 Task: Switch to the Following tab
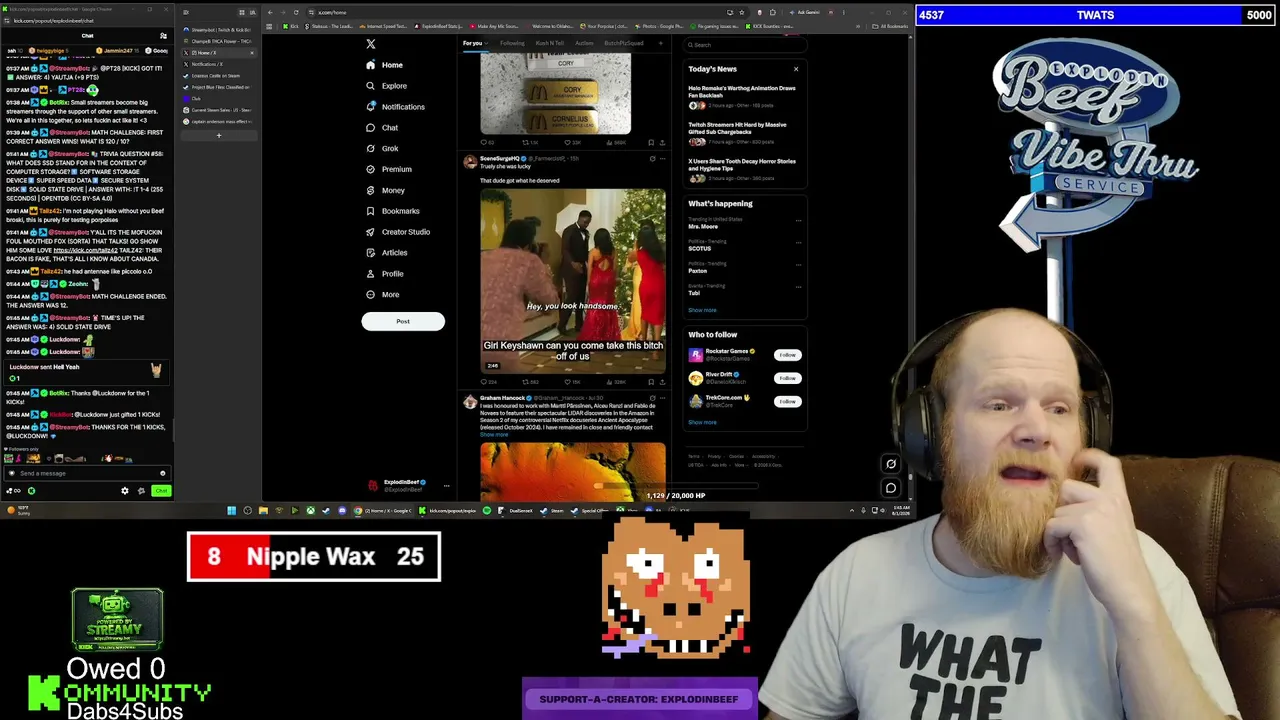coord(512,43)
